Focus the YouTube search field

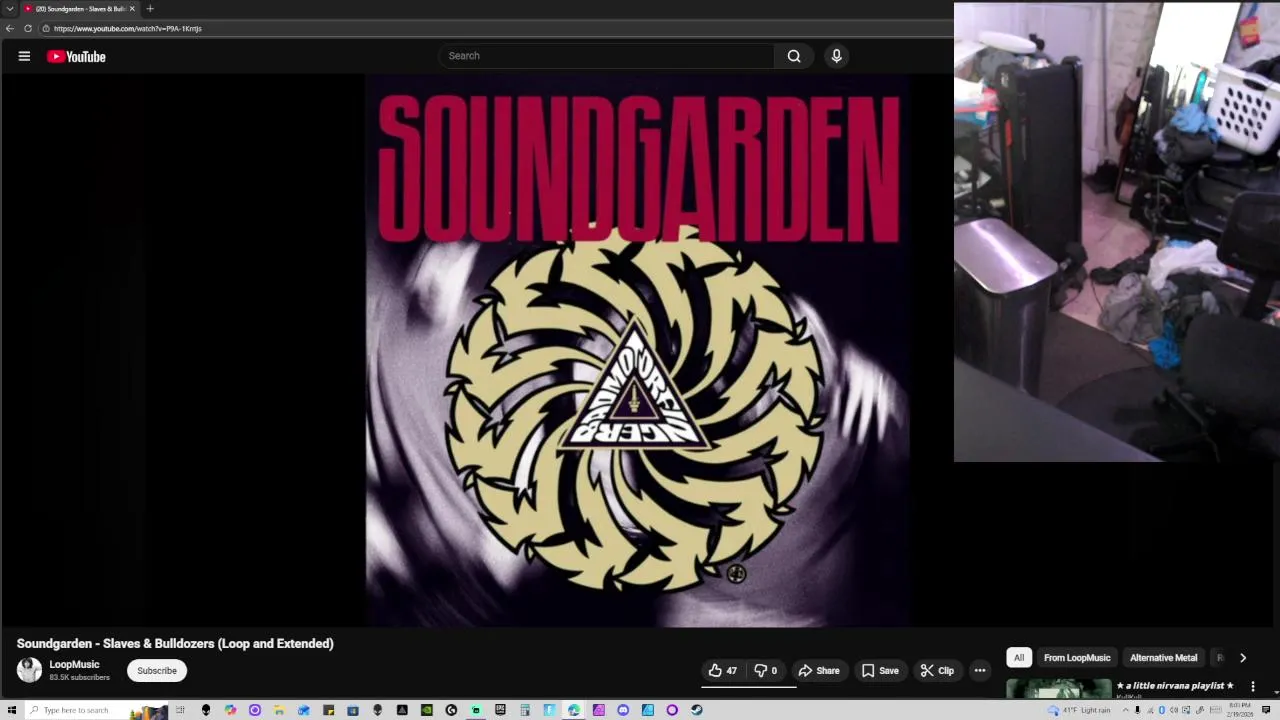[606, 56]
